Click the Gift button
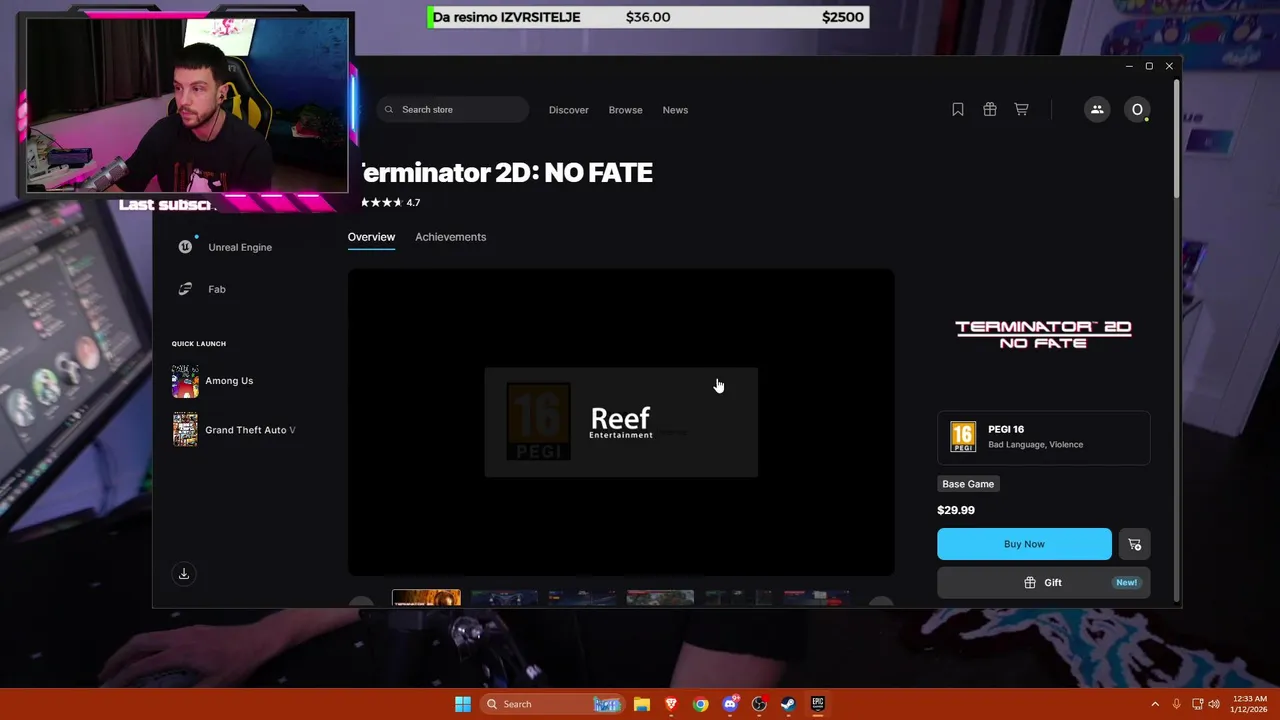 click(1043, 583)
